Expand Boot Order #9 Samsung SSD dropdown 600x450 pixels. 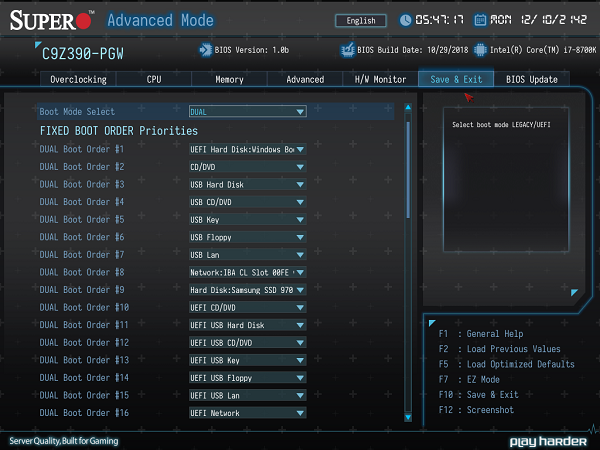click(x=248, y=290)
